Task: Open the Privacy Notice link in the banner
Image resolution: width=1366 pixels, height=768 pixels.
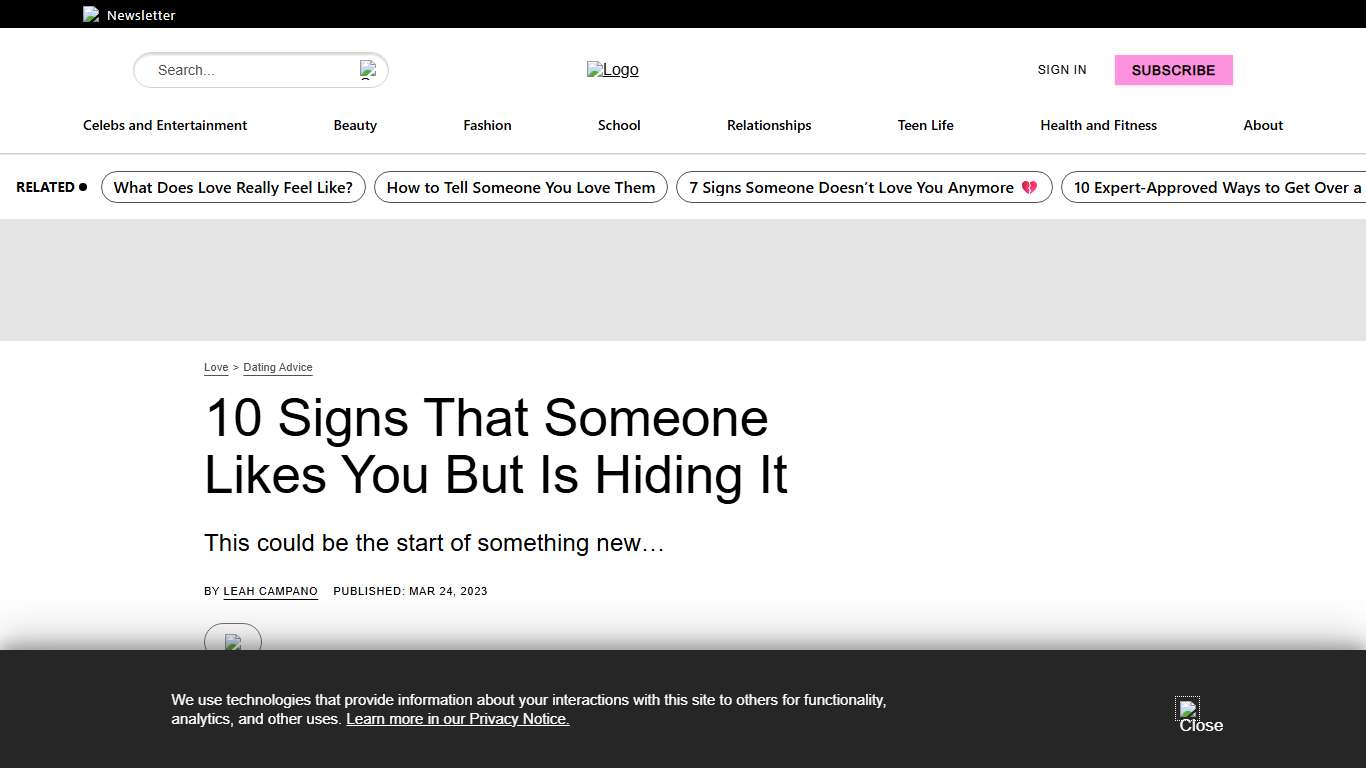Action: (x=457, y=719)
